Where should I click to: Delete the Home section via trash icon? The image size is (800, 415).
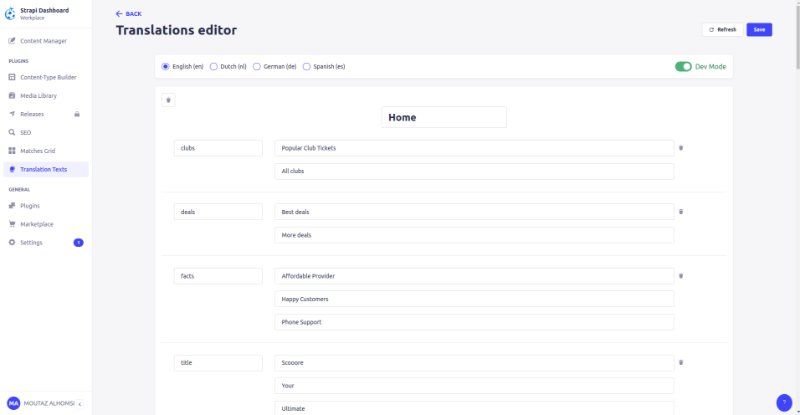pyautogui.click(x=168, y=100)
